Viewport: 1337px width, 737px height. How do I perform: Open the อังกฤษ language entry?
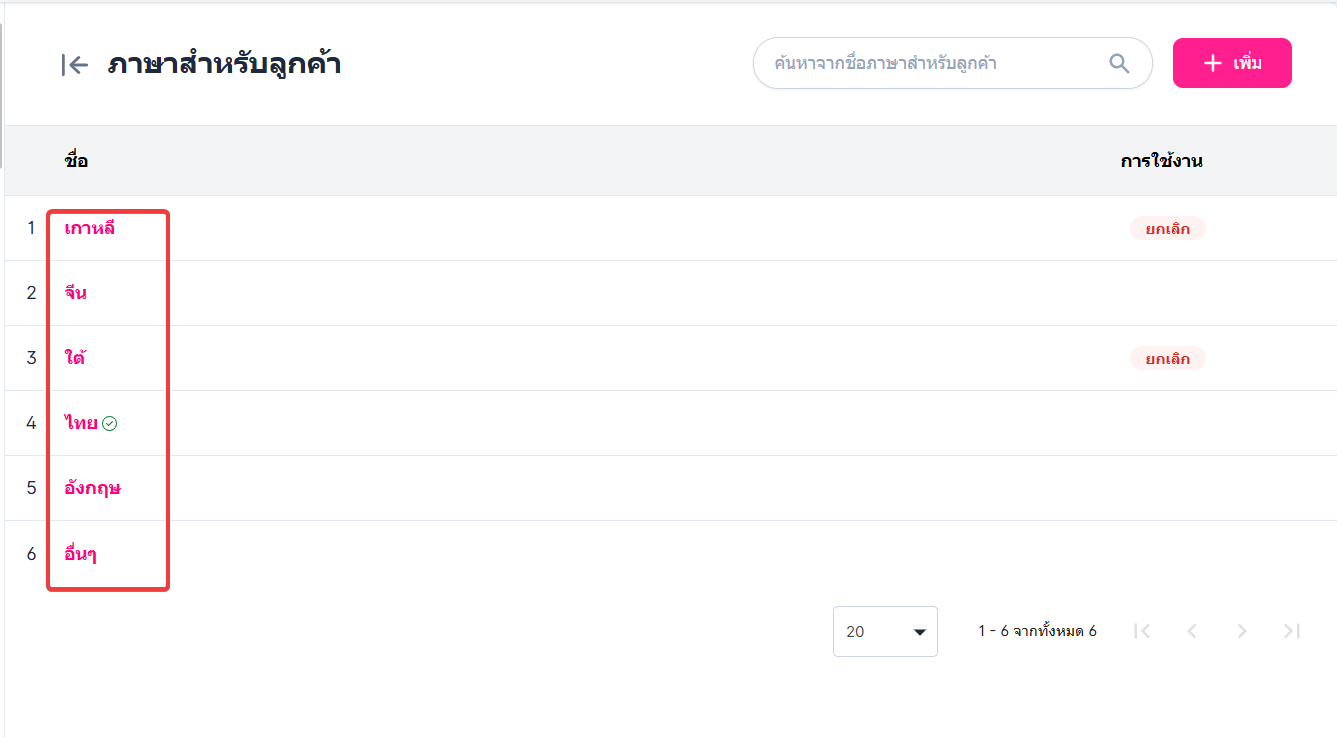tap(92, 488)
